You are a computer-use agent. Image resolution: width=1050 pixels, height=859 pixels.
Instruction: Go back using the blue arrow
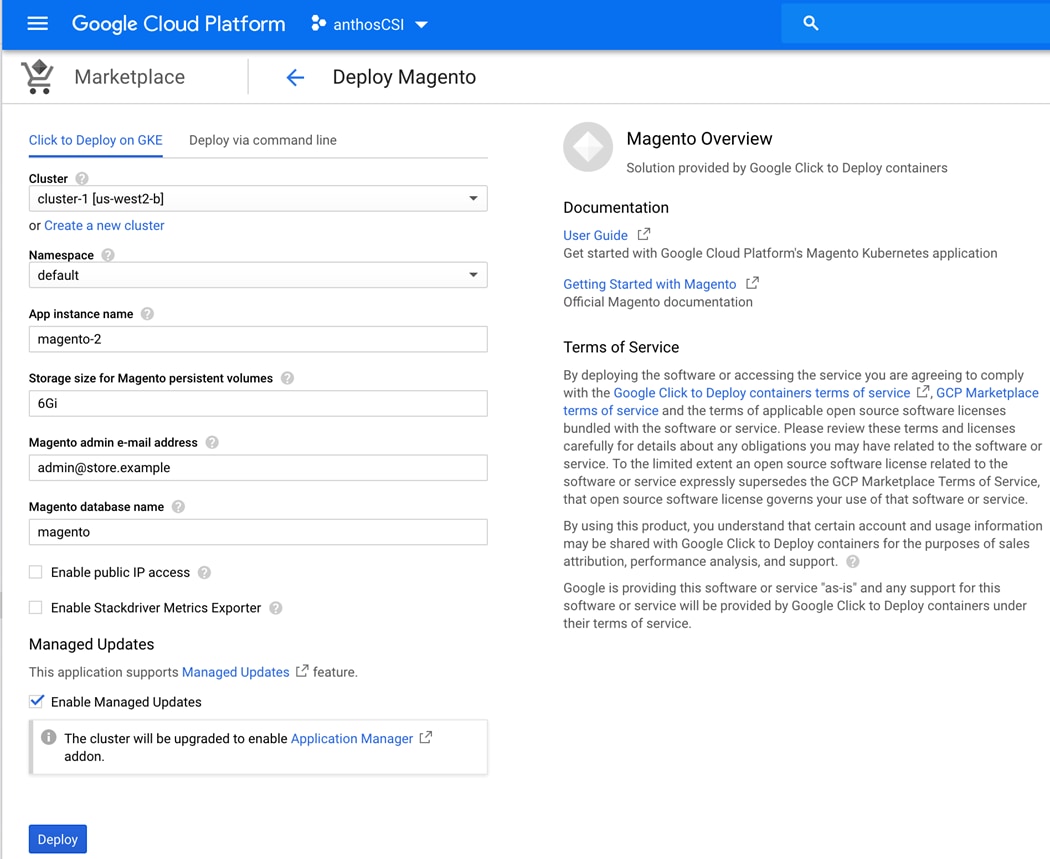[295, 77]
